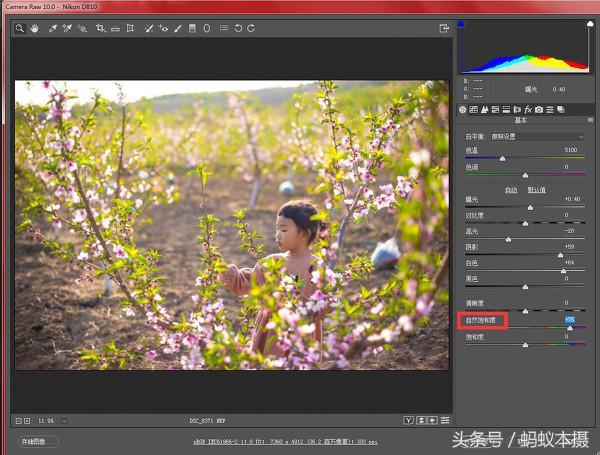Select the Graduated Filter tool
This screenshot has height=455, width=600.
pos(192,28)
